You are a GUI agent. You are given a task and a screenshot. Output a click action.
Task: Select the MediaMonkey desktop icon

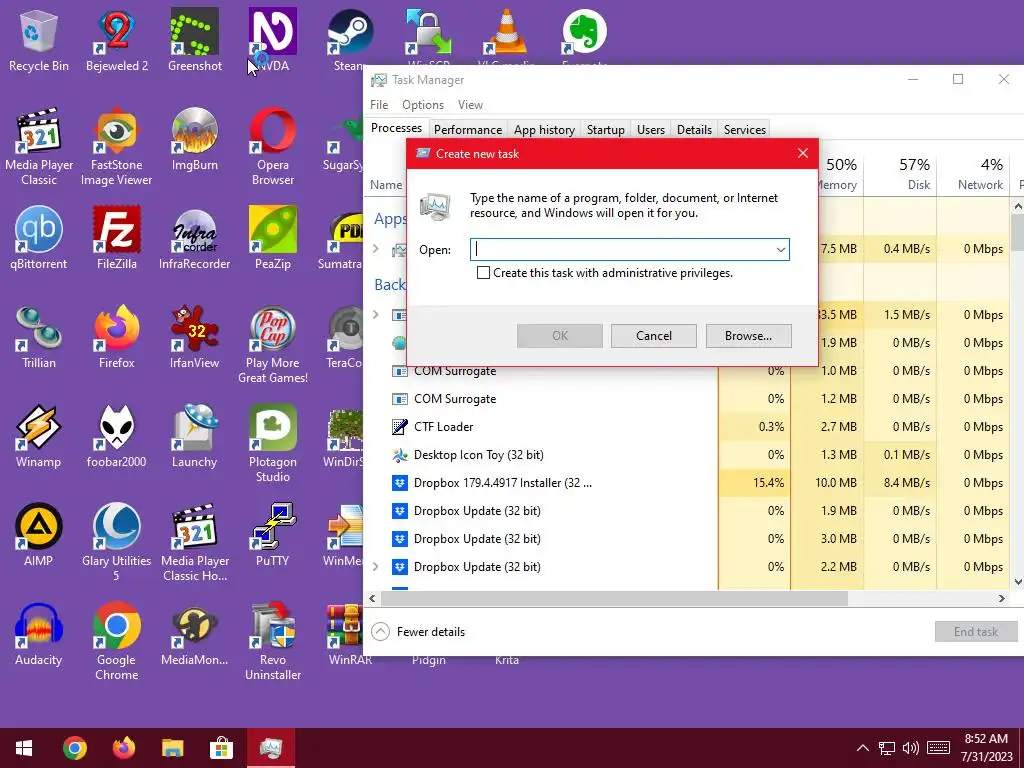pyautogui.click(x=195, y=634)
